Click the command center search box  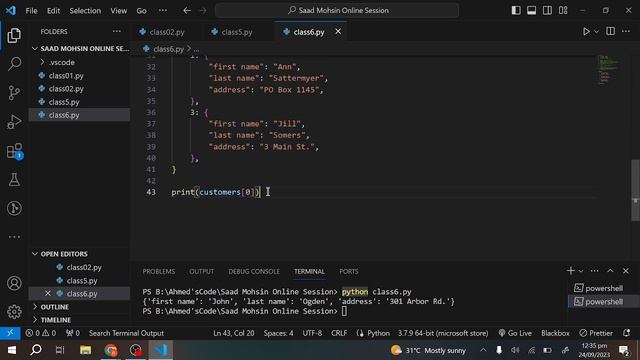click(x=337, y=10)
